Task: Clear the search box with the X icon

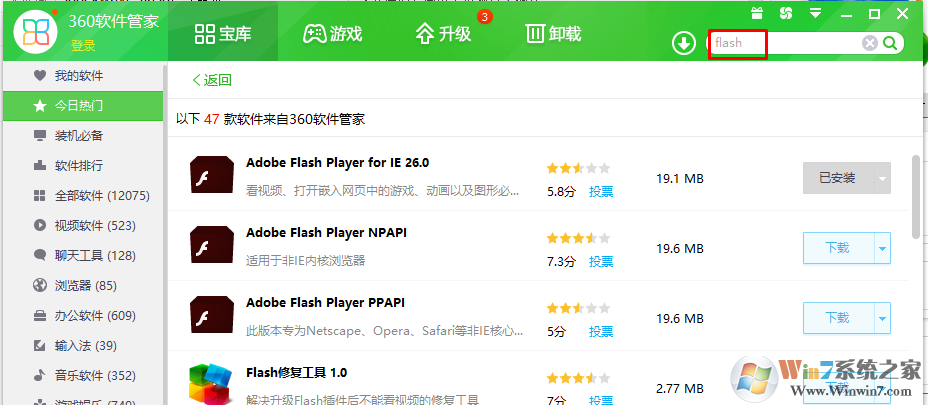Action: pos(869,43)
